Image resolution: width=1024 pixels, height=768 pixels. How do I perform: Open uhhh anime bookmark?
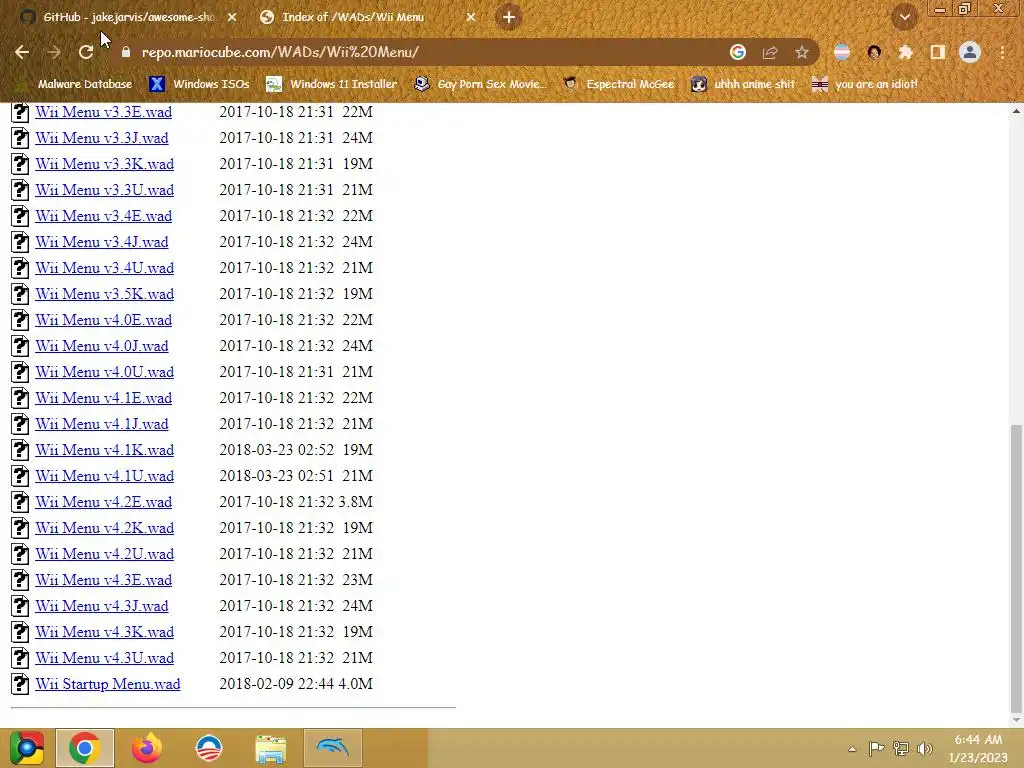click(x=744, y=84)
